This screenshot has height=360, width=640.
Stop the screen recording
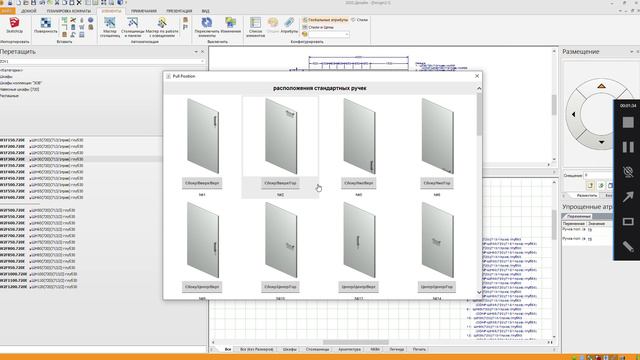point(628,122)
